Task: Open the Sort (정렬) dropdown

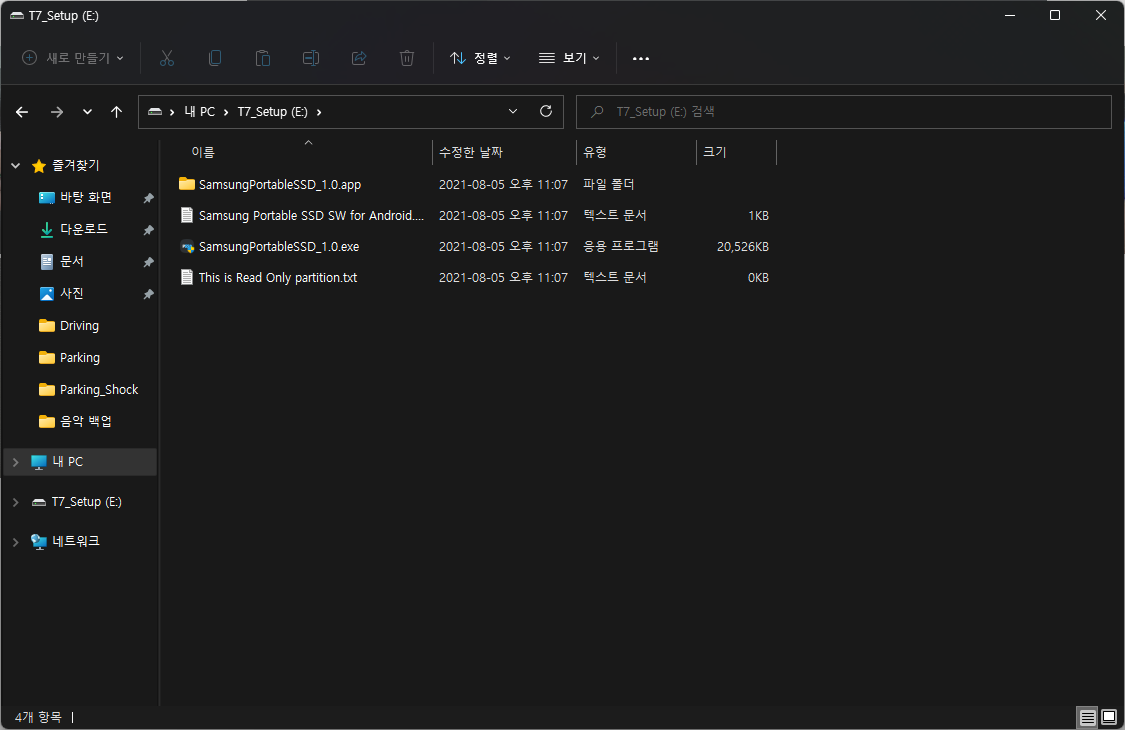Action: click(480, 58)
